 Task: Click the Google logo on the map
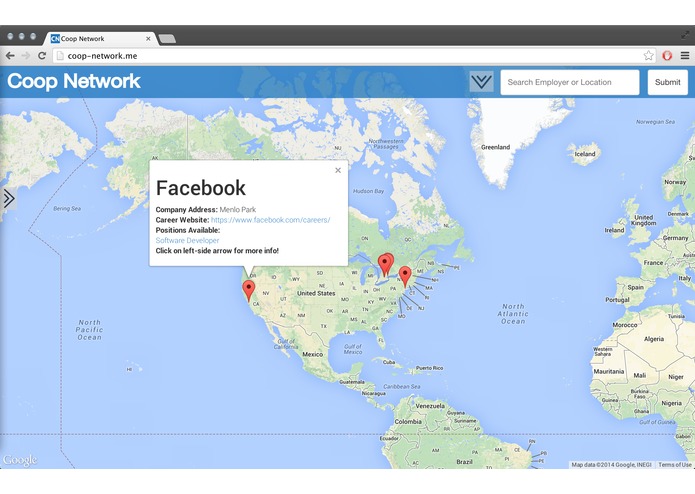pos(20,460)
